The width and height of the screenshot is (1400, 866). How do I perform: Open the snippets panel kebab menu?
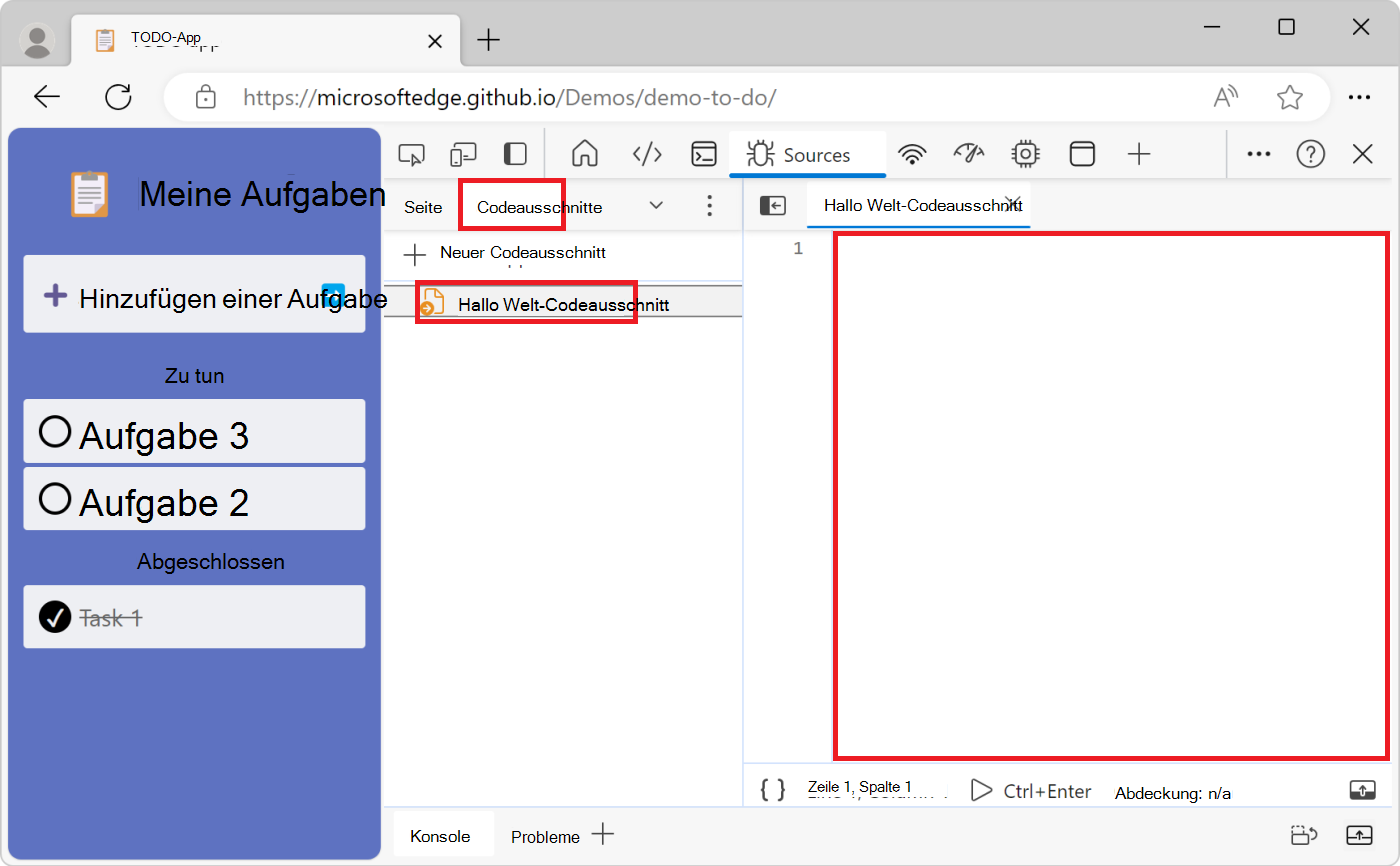709,205
